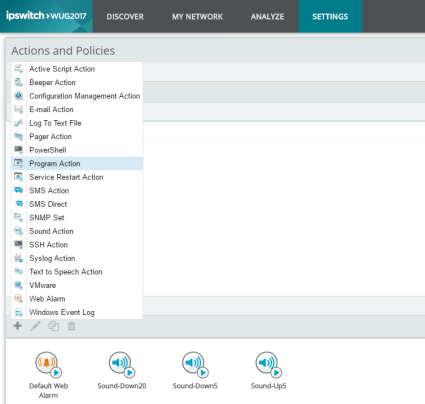This screenshot has height=404, width=425.
Task: Select SNMP Set from the menu
Action: tap(77, 218)
